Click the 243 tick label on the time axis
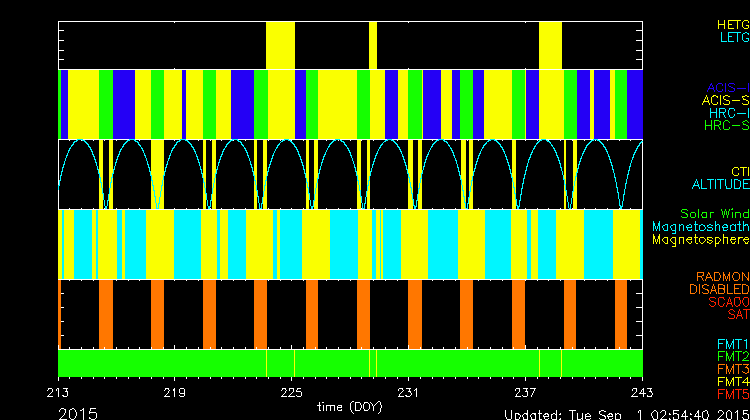 click(642, 392)
